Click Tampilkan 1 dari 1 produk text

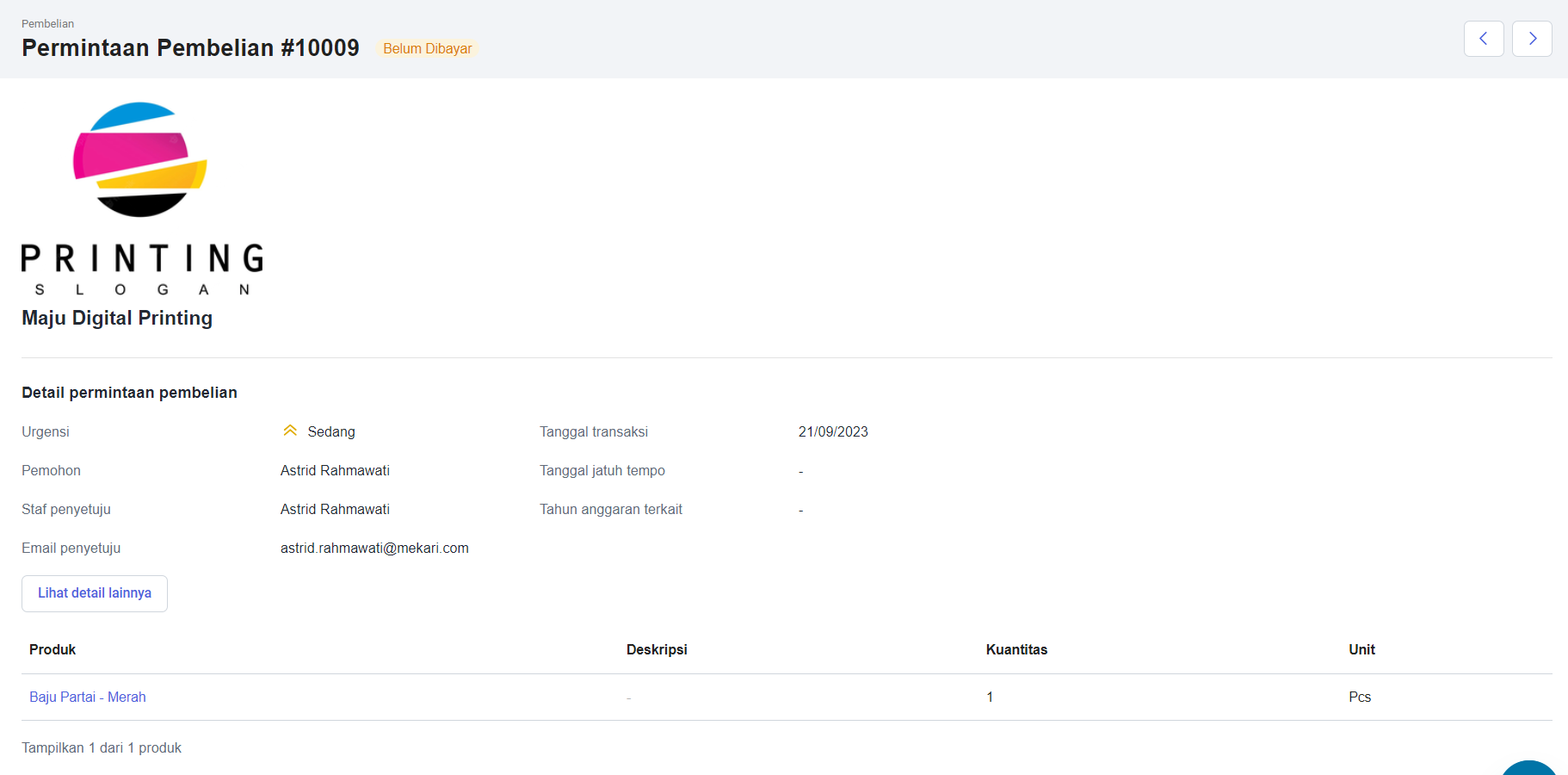[102, 747]
